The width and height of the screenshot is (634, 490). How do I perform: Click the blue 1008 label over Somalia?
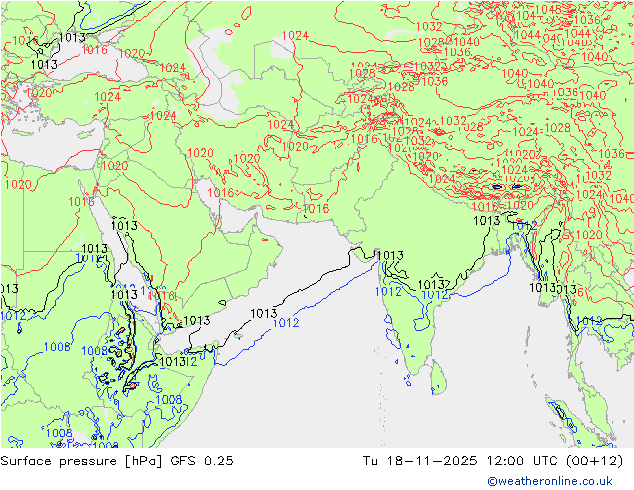coord(169,399)
